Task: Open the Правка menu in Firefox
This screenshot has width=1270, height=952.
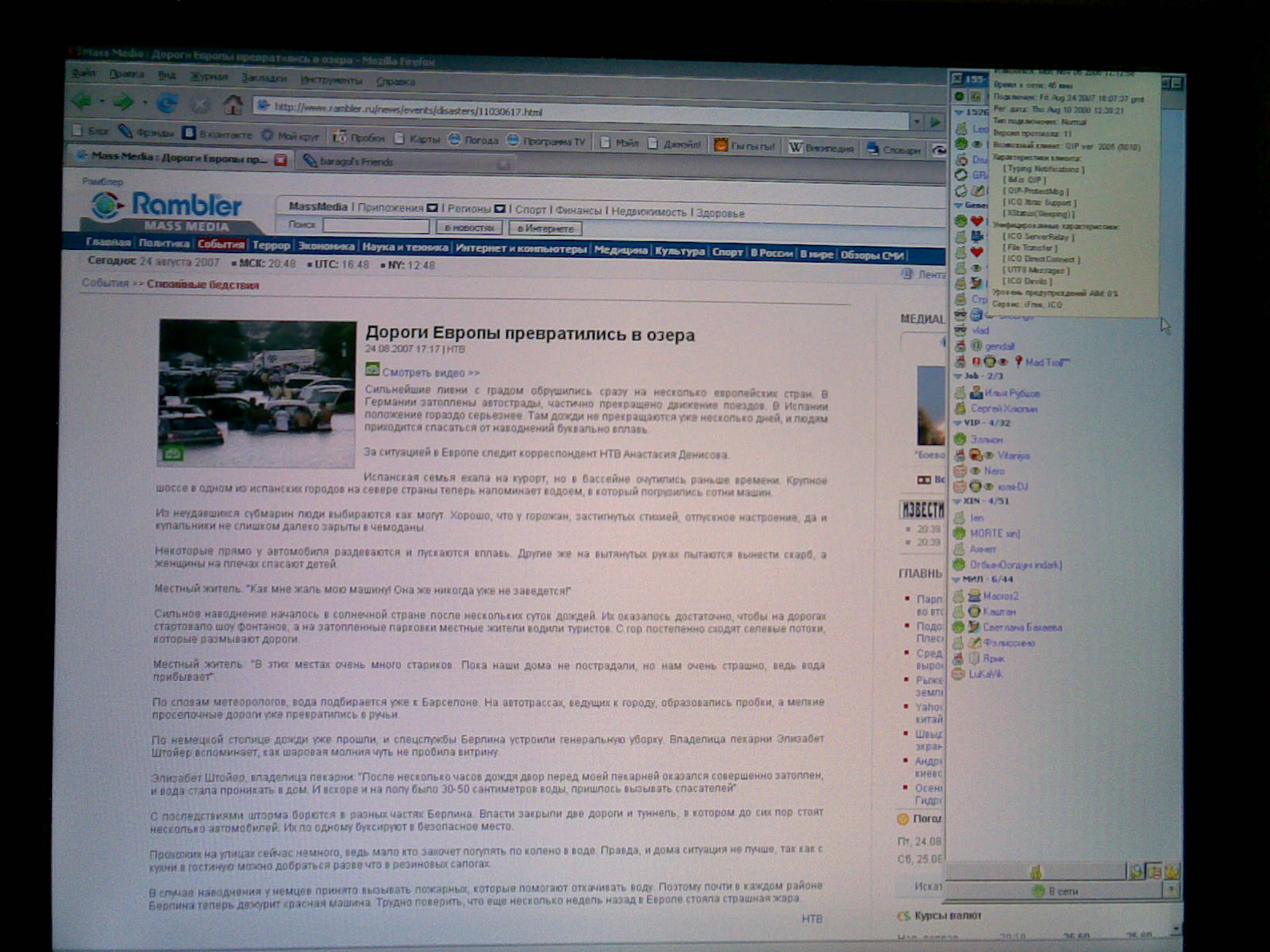Action: (x=126, y=75)
